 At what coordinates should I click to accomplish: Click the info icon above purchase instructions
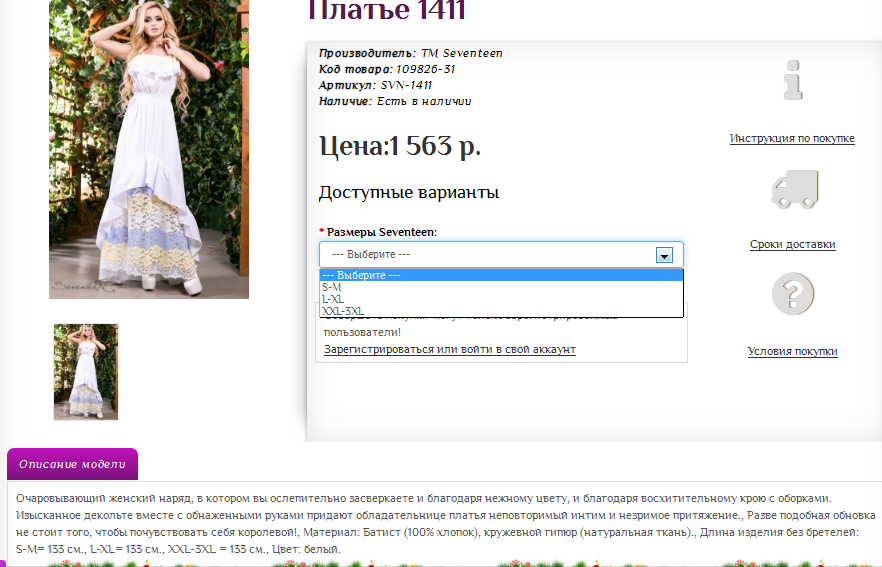tap(793, 80)
